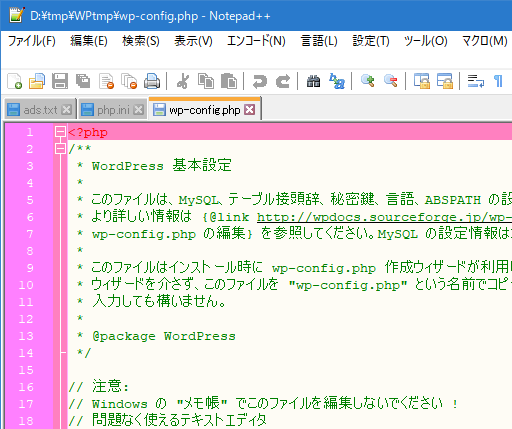Viewport: 512px width, 429px height.
Task: Click the '@package WordPress' text
Action: (x=164, y=336)
